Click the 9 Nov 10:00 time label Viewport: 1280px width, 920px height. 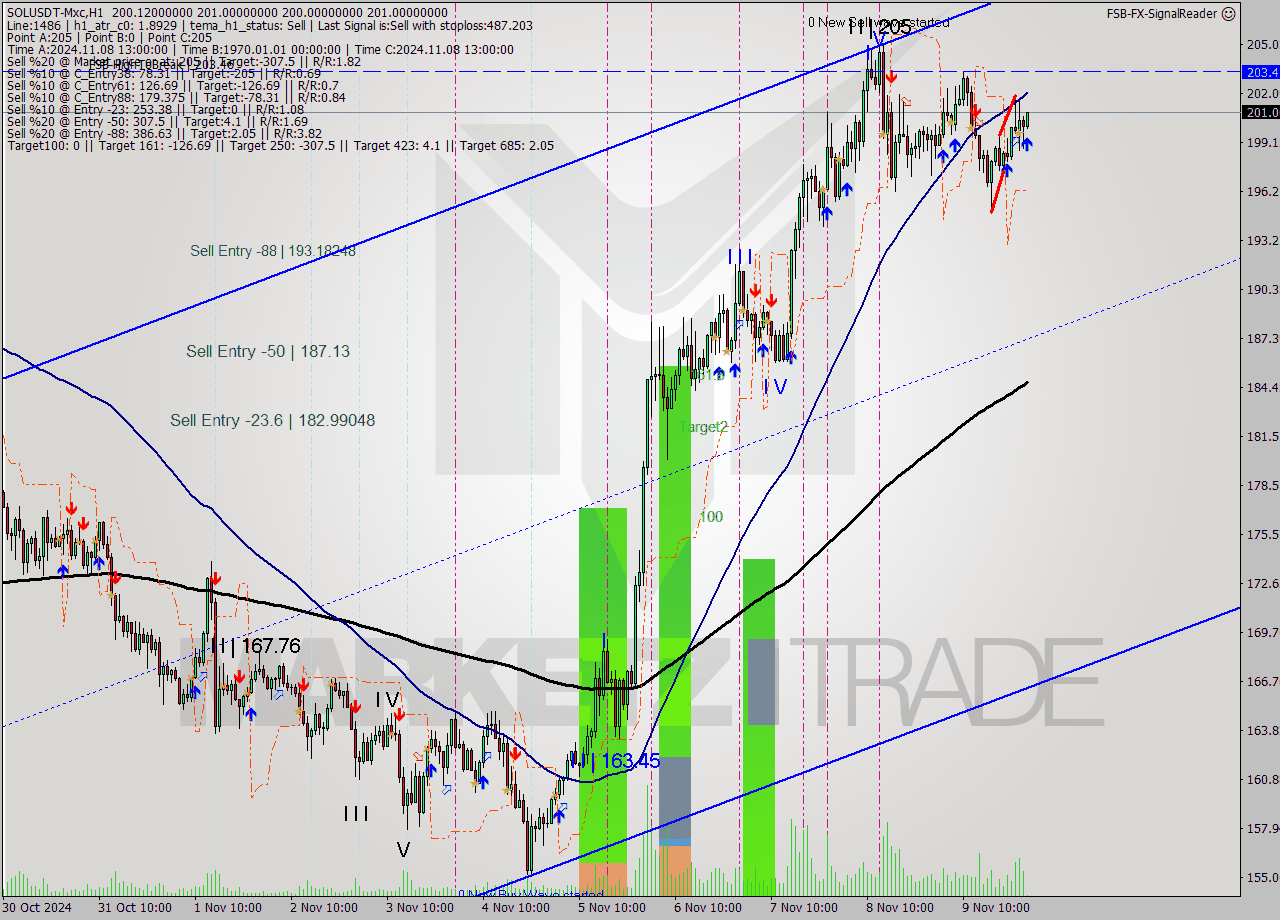[995, 908]
